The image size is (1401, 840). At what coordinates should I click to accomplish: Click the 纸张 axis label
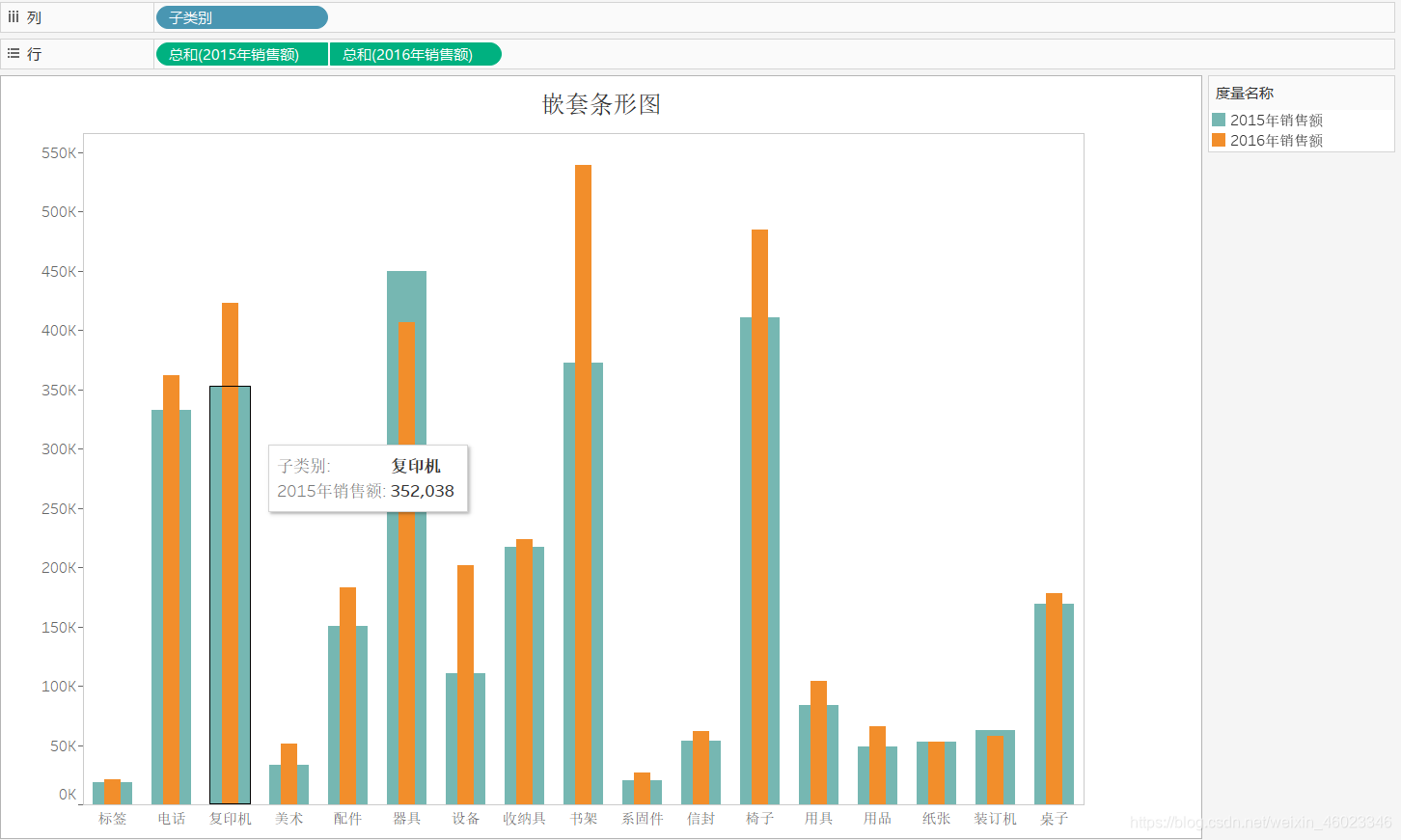pos(937,819)
